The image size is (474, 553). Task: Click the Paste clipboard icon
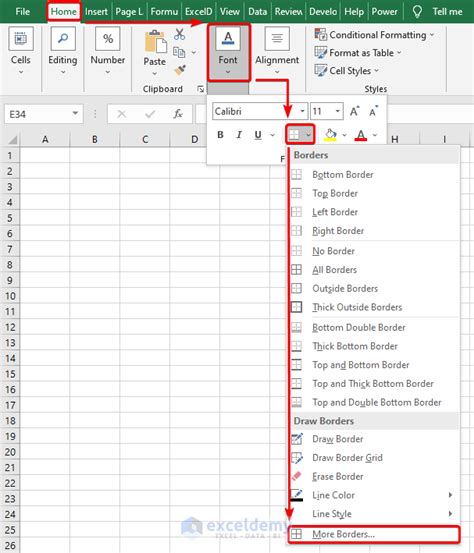[x=155, y=42]
